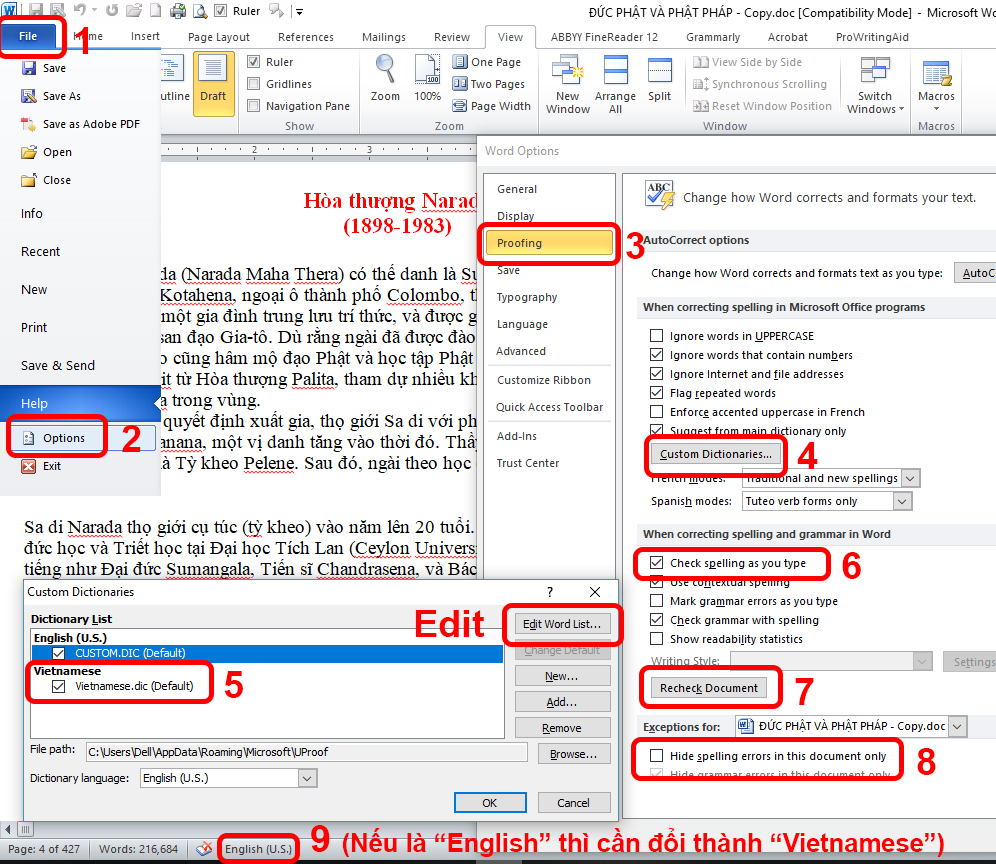Split the document window
Viewport: 996px width, 864px height.
(x=659, y=79)
